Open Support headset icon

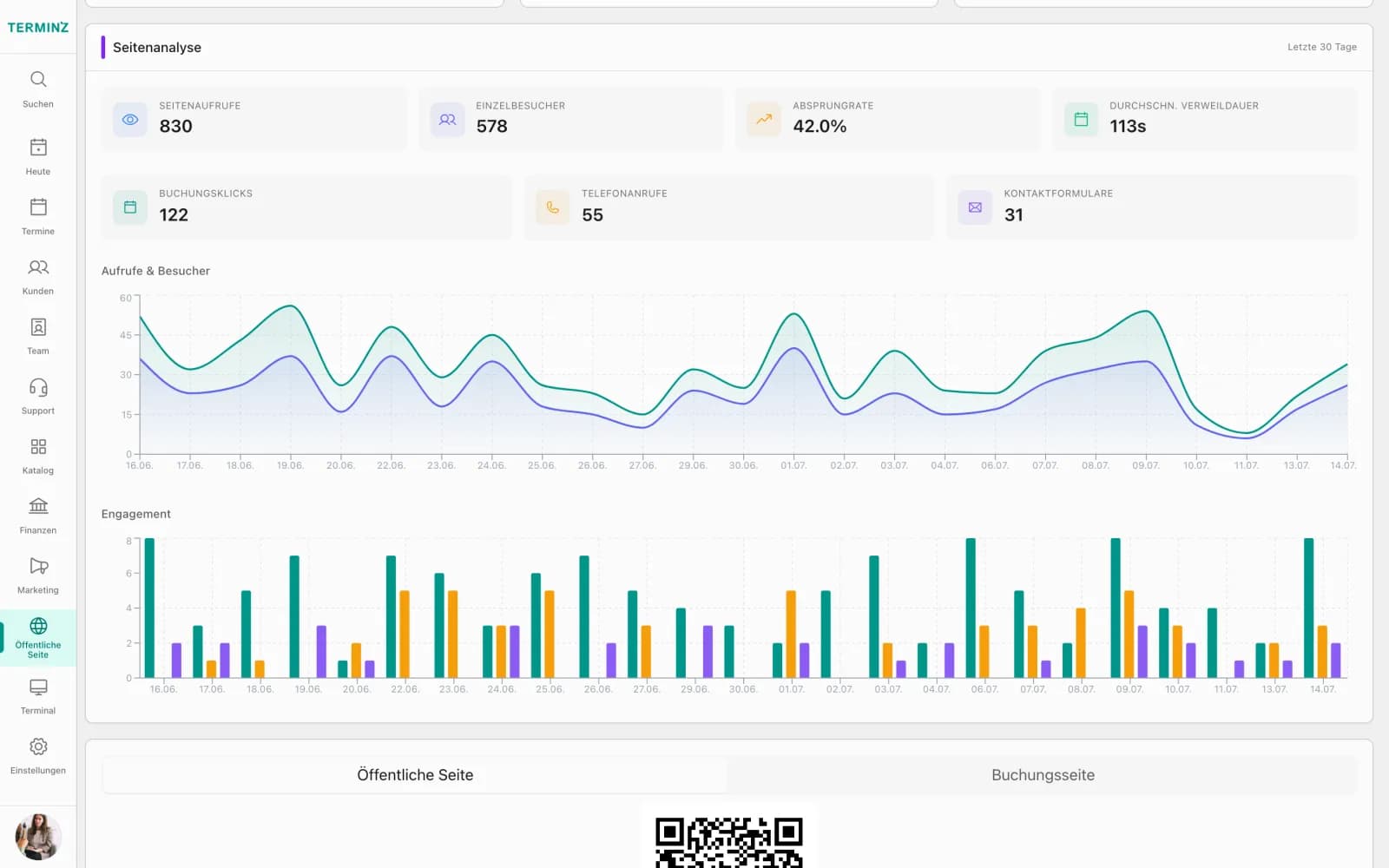pos(38,387)
